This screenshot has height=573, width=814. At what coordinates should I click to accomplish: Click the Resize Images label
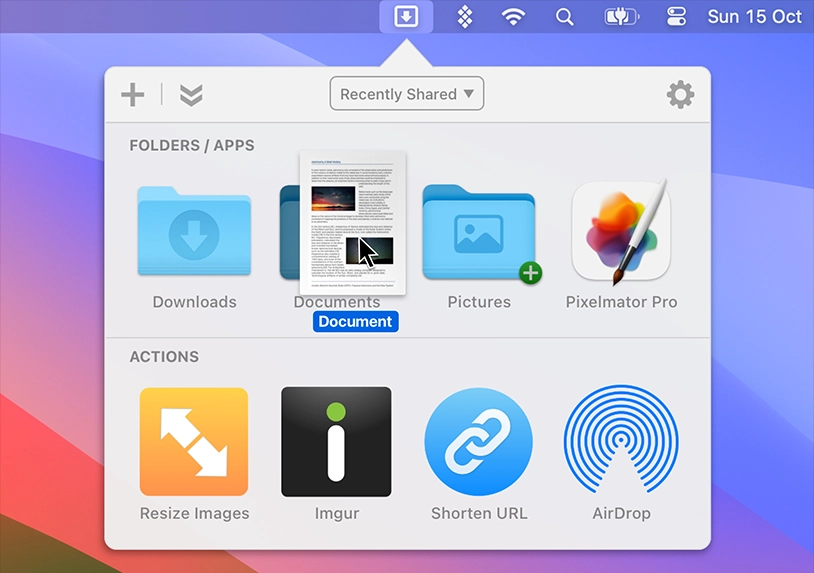tap(195, 513)
